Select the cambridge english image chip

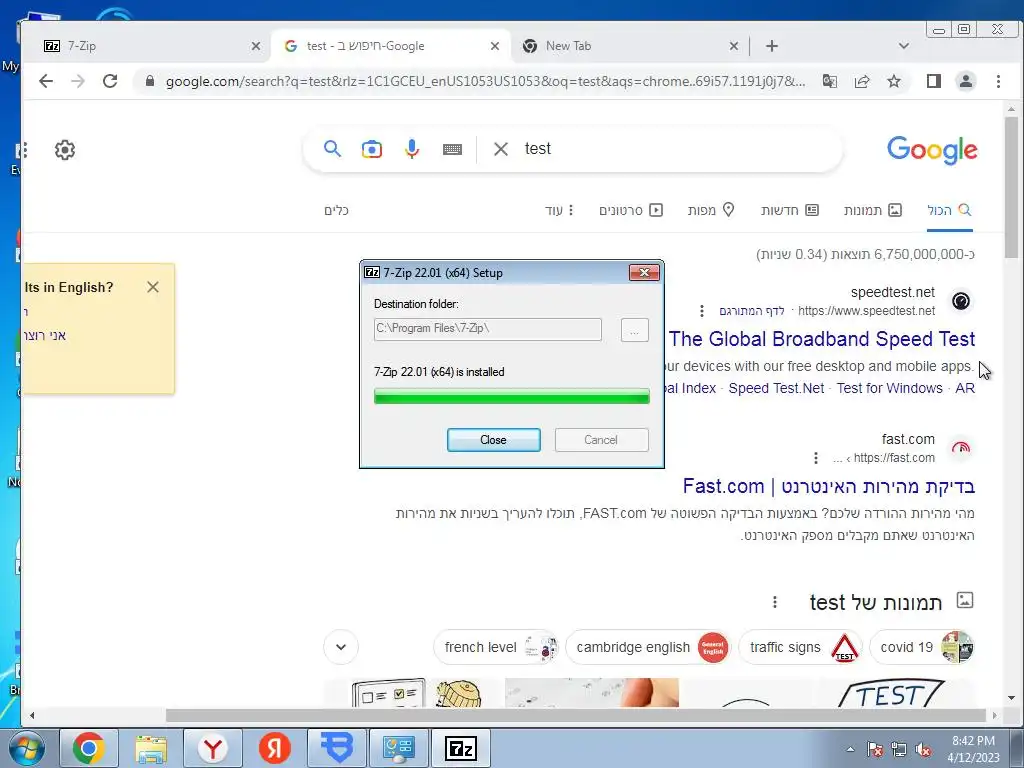pyautogui.click(x=648, y=647)
